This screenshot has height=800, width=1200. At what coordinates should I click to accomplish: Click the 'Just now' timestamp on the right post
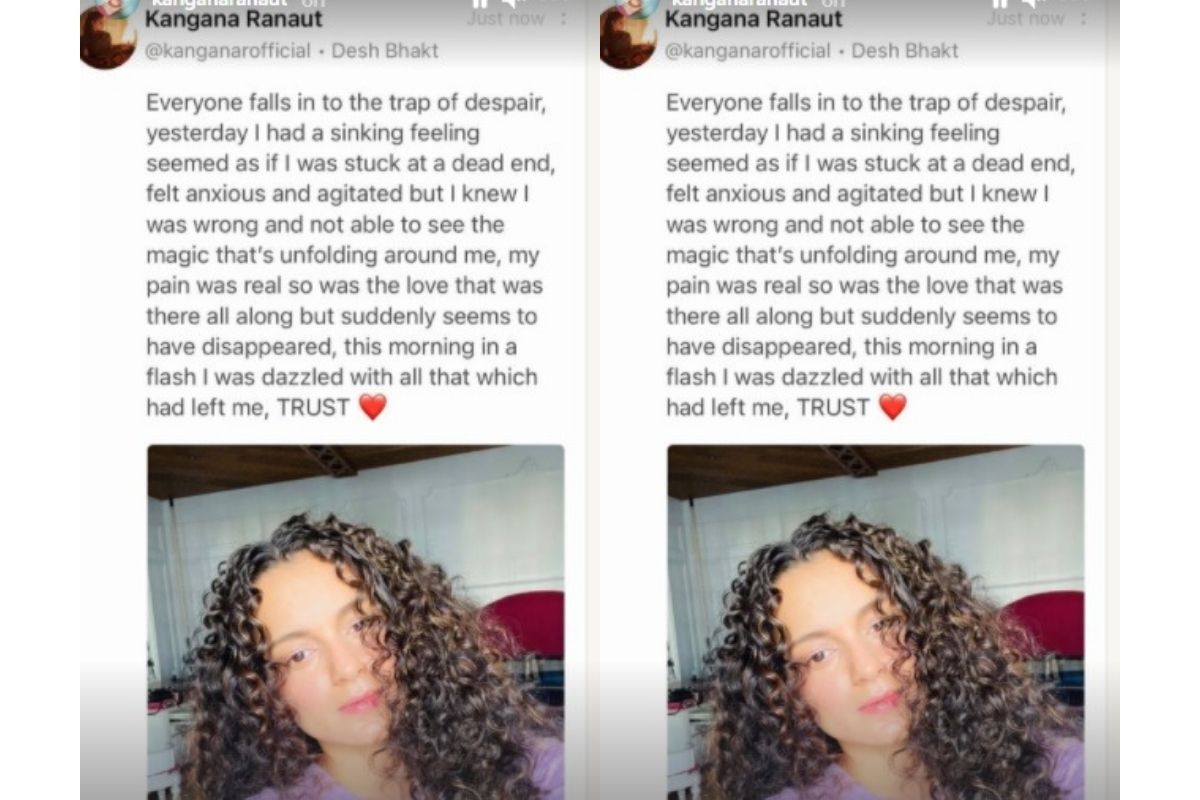(1026, 19)
